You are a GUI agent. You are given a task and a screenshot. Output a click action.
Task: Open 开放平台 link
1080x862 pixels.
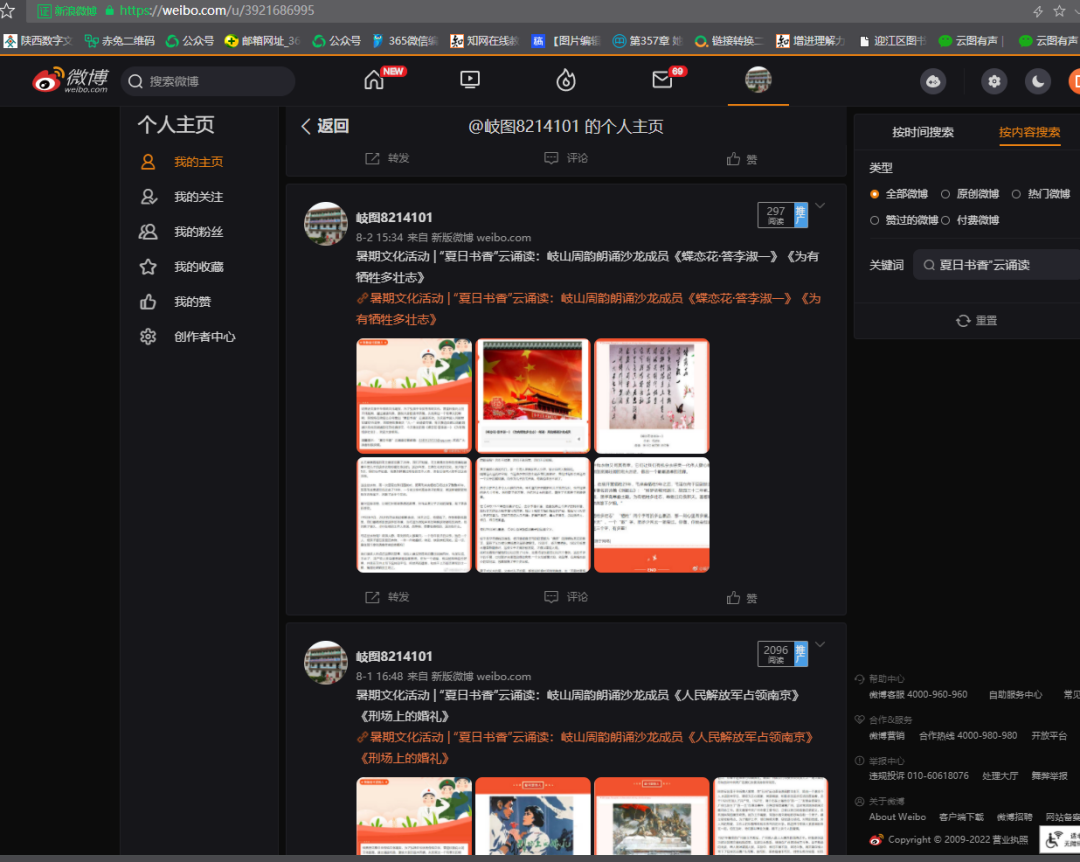pyautogui.click(x=1048, y=735)
